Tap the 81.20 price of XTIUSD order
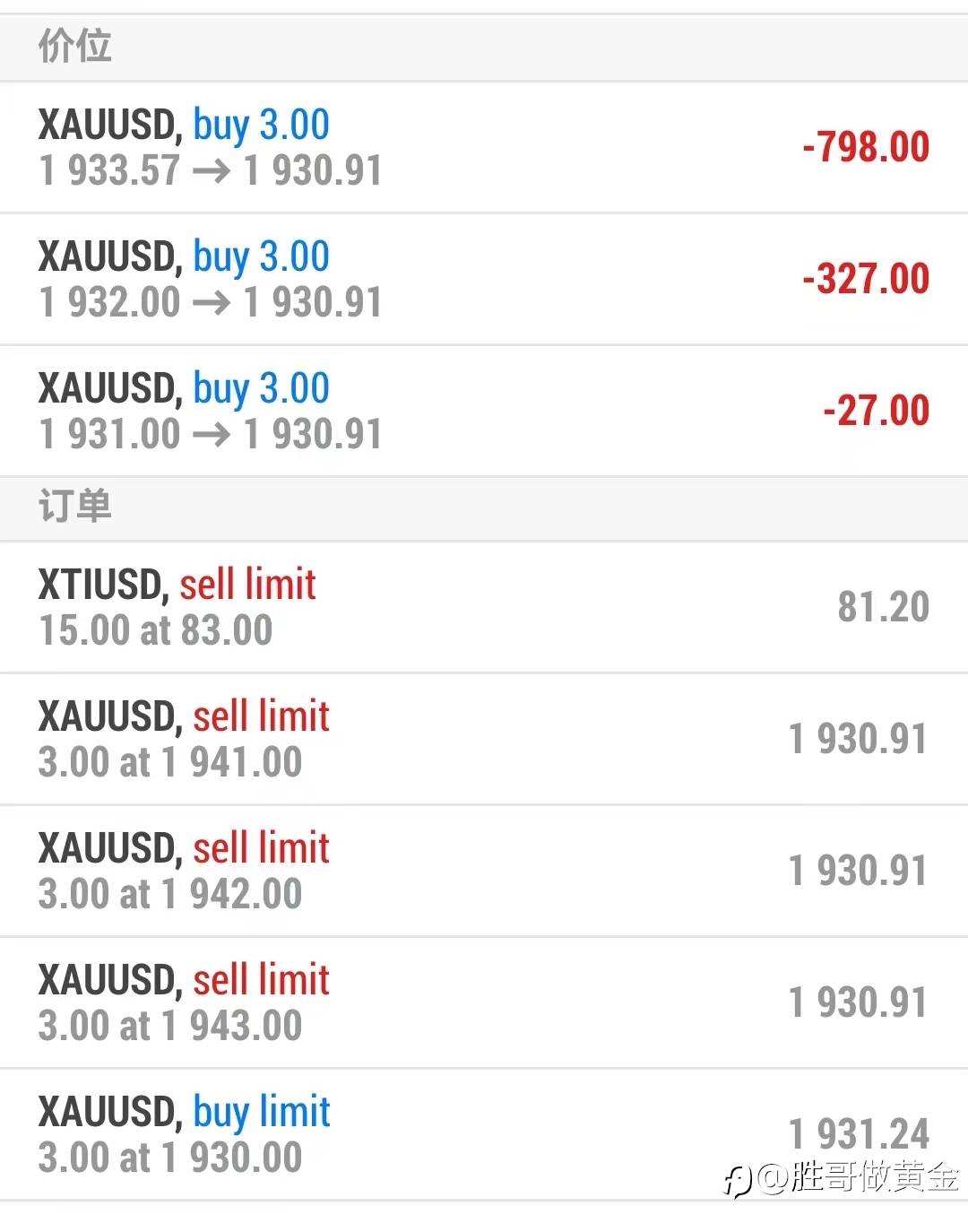 click(x=884, y=607)
